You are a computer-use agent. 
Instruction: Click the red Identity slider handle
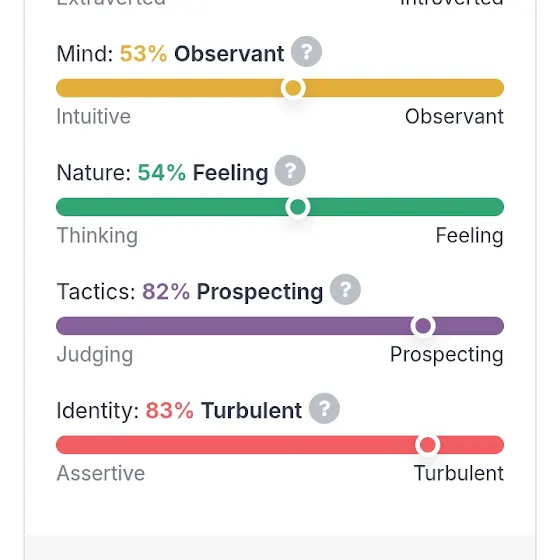point(428,445)
